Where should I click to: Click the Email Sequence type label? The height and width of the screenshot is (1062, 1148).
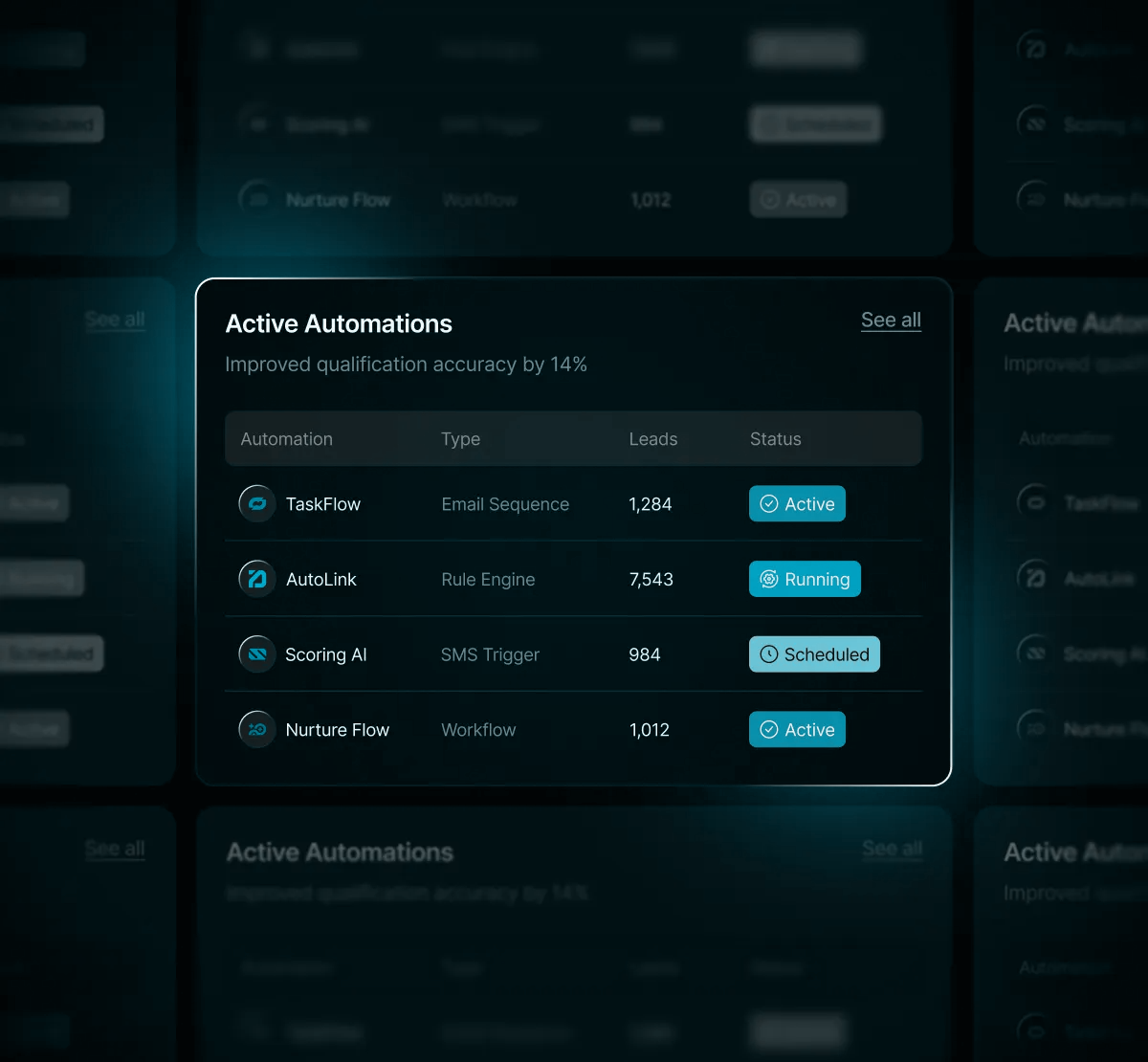[x=505, y=503]
